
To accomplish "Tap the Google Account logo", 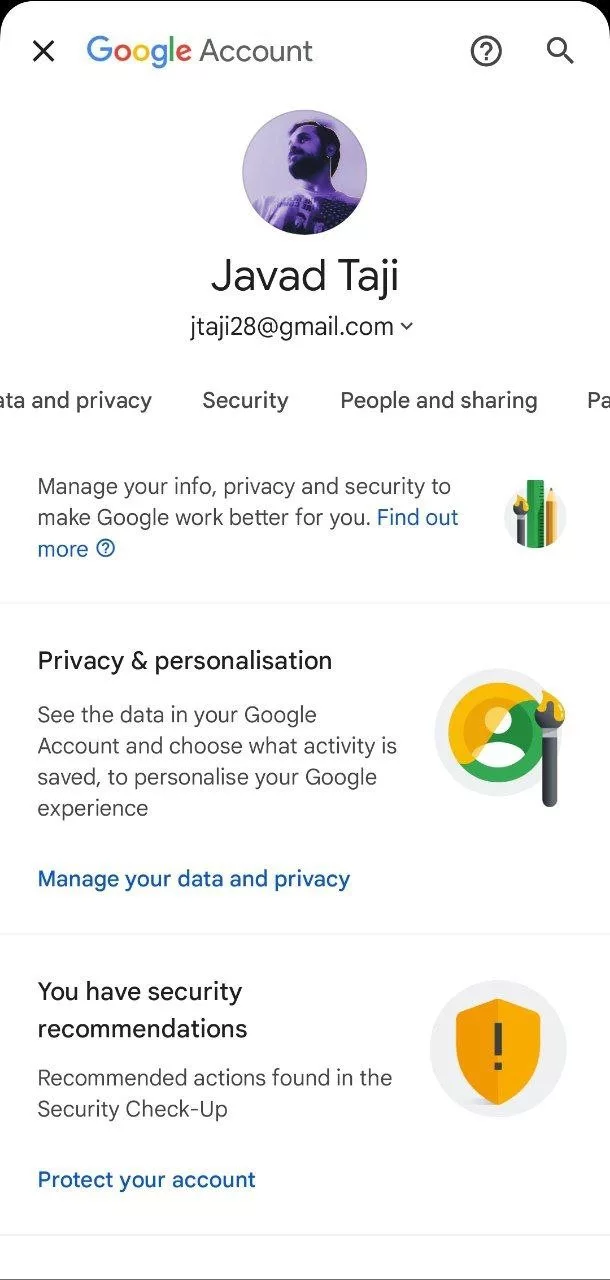I will point(200,51).
